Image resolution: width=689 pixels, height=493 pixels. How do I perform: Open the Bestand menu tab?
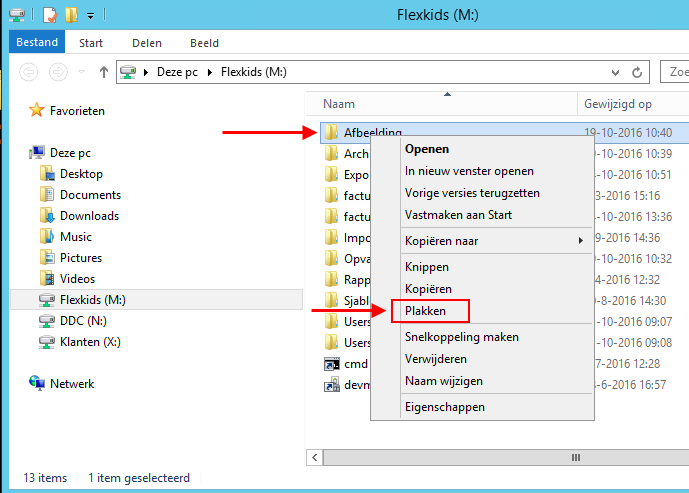click(x=36, y=43)
